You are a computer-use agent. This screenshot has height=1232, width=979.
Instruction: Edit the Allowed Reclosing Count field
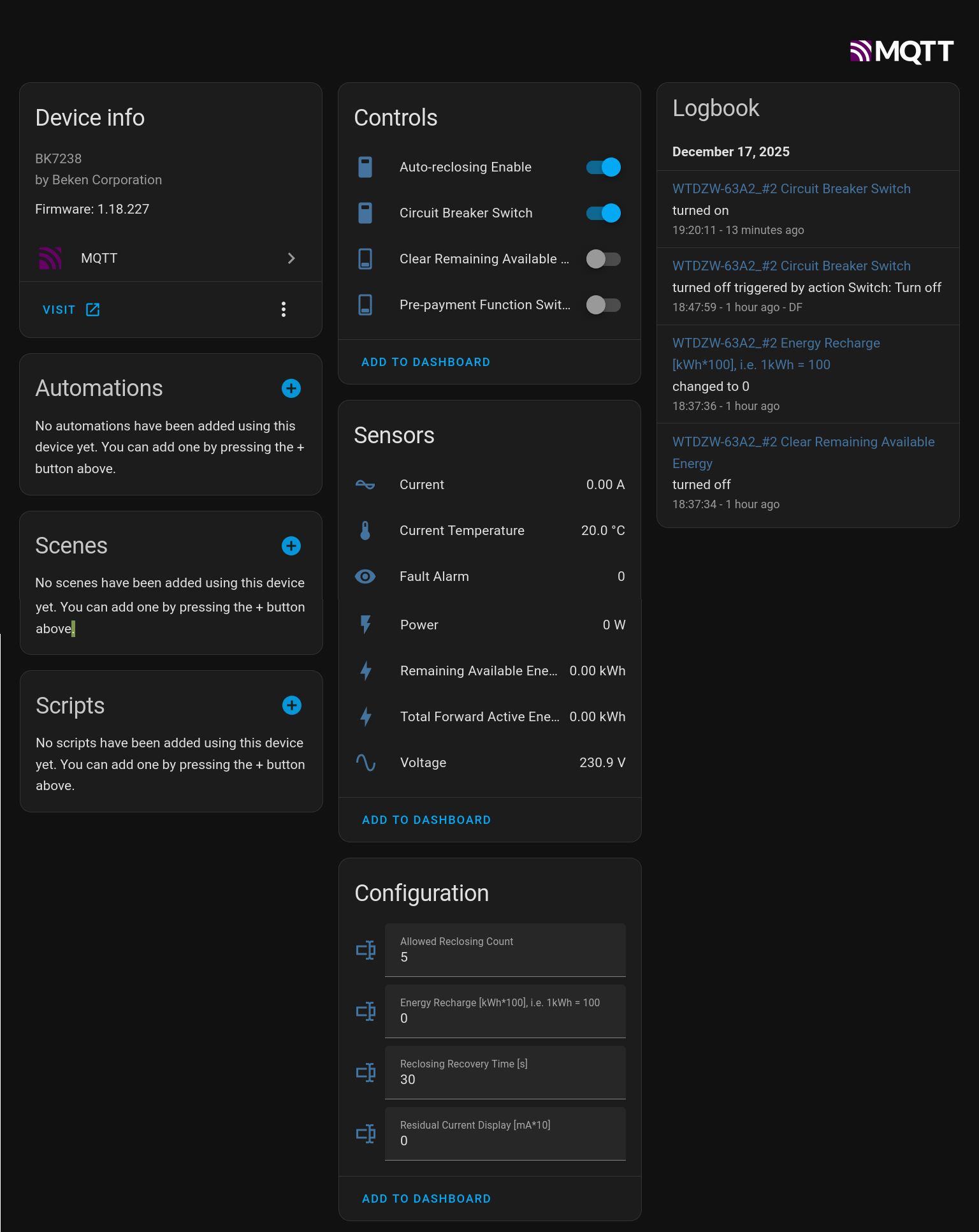click(x=505, y=950)
